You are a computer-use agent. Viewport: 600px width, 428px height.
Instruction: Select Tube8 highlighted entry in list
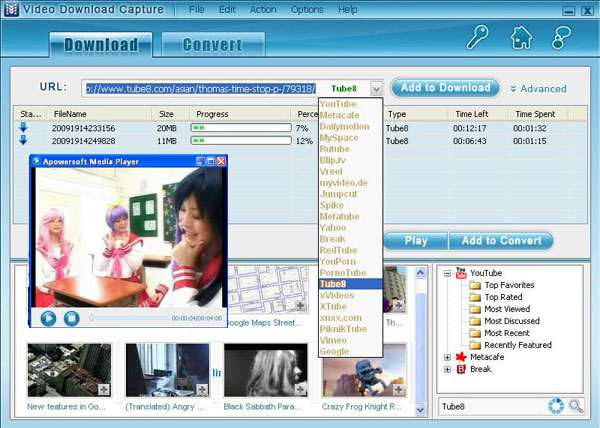(351, 284)
